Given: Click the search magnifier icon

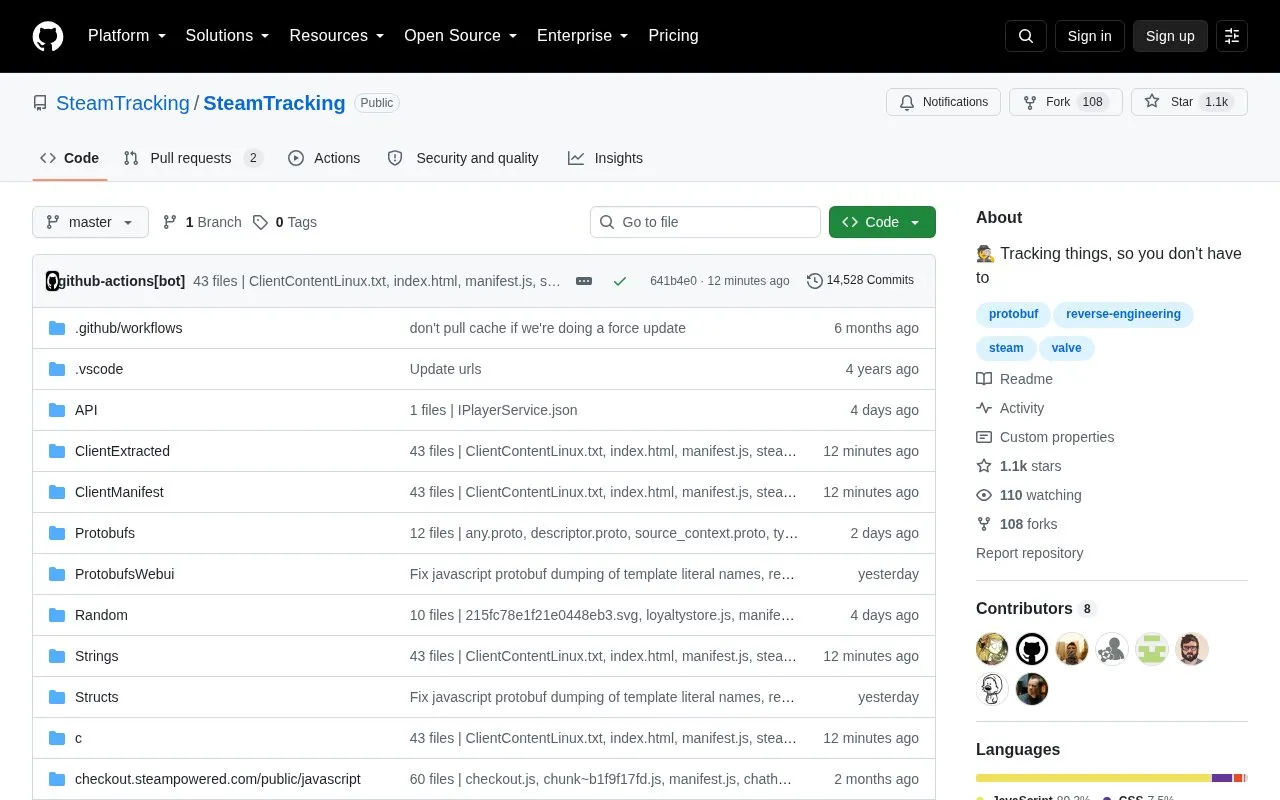Looking at the screenshot, I should click(1026, 36).
